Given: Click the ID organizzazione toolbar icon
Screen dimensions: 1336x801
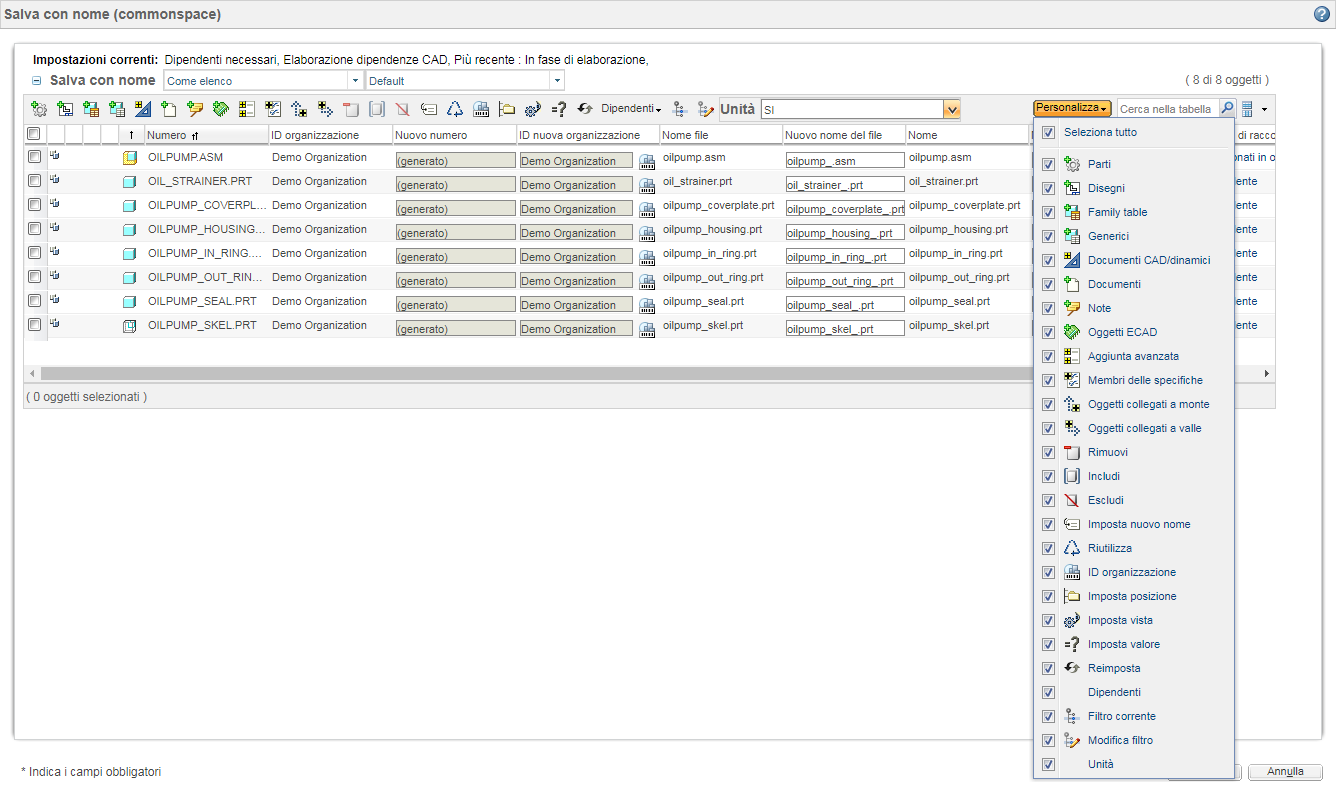Looking at the screenshot, I should pyautogui.click(x=481, y=109).
